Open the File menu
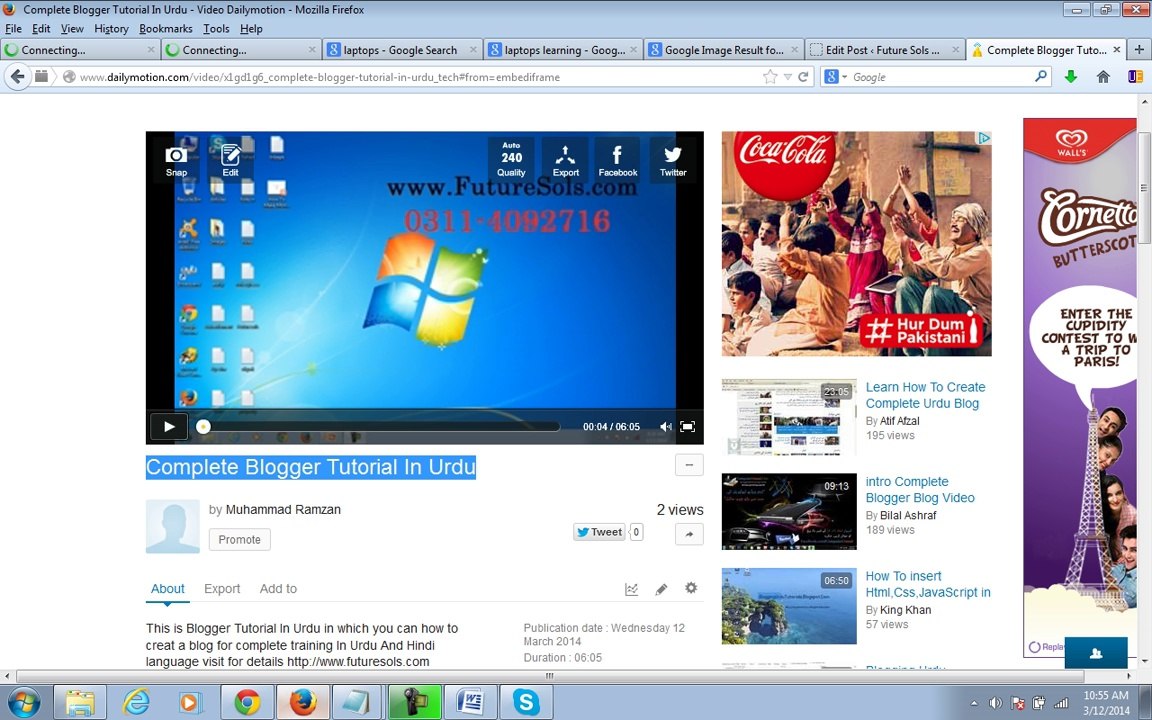The image size is (1152, 720). tap(13, 29)
